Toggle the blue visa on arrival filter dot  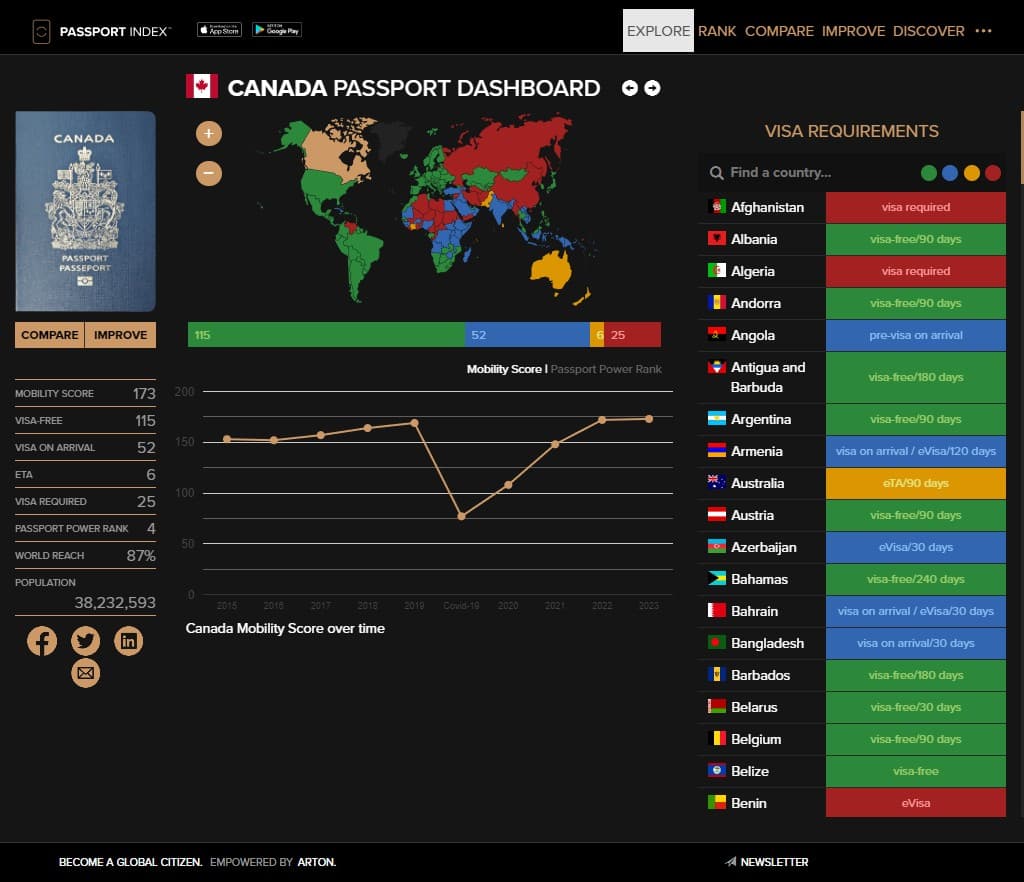pyautogui.click(x=950, y=173)
